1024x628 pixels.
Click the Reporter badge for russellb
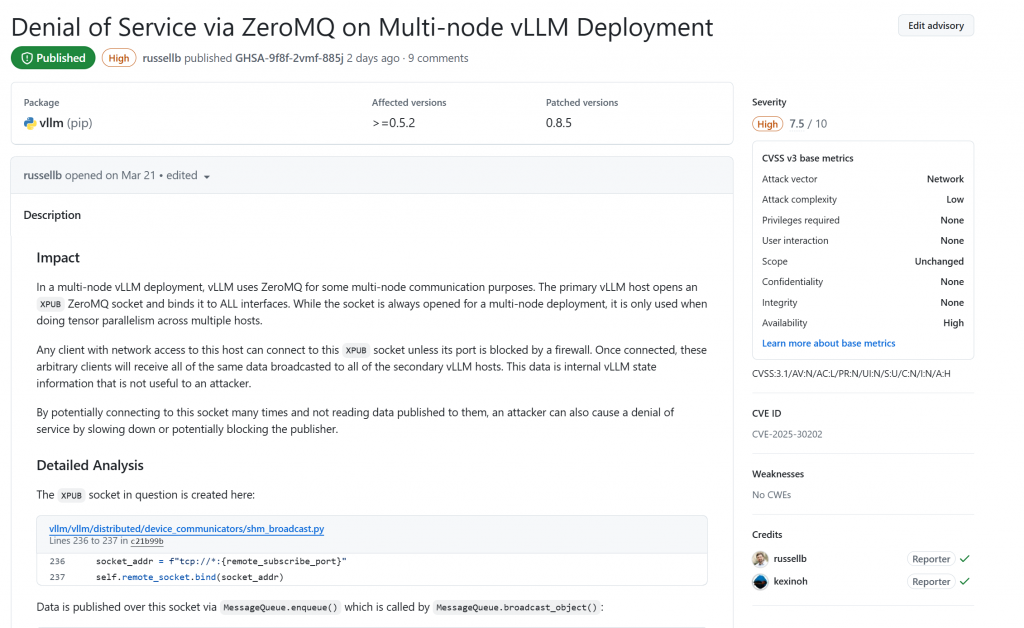(931, 559)
